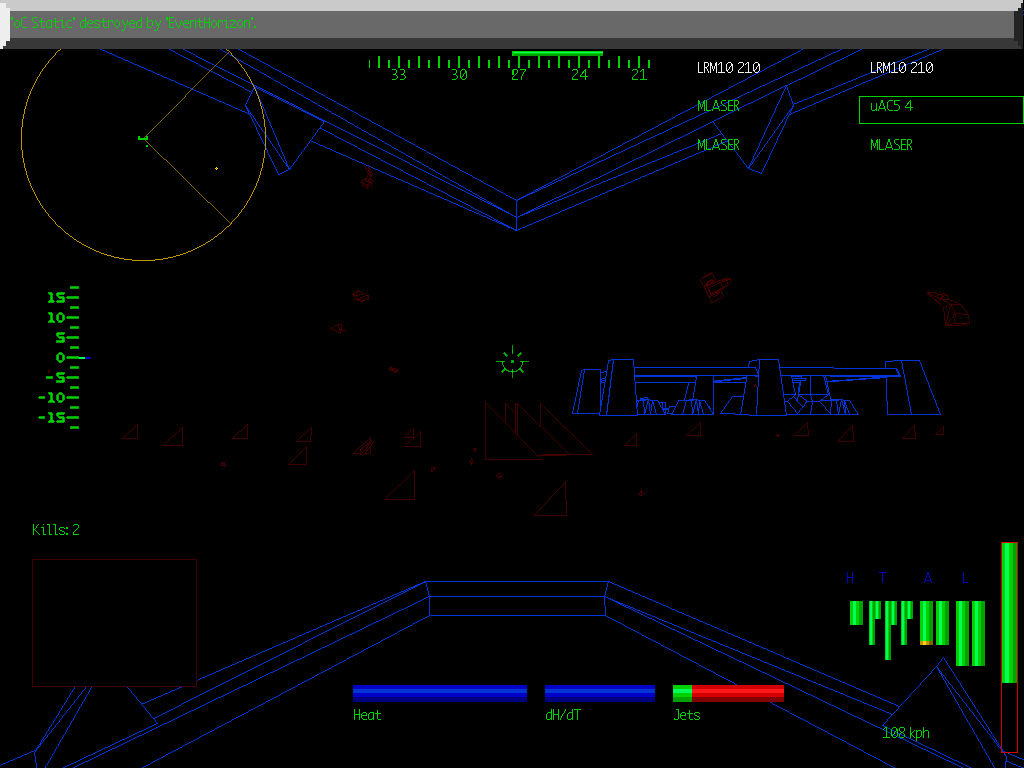The height and width of the screenshot is (768, 1024).
Task: Click the head armor bar under H
Action: (856, 612)
